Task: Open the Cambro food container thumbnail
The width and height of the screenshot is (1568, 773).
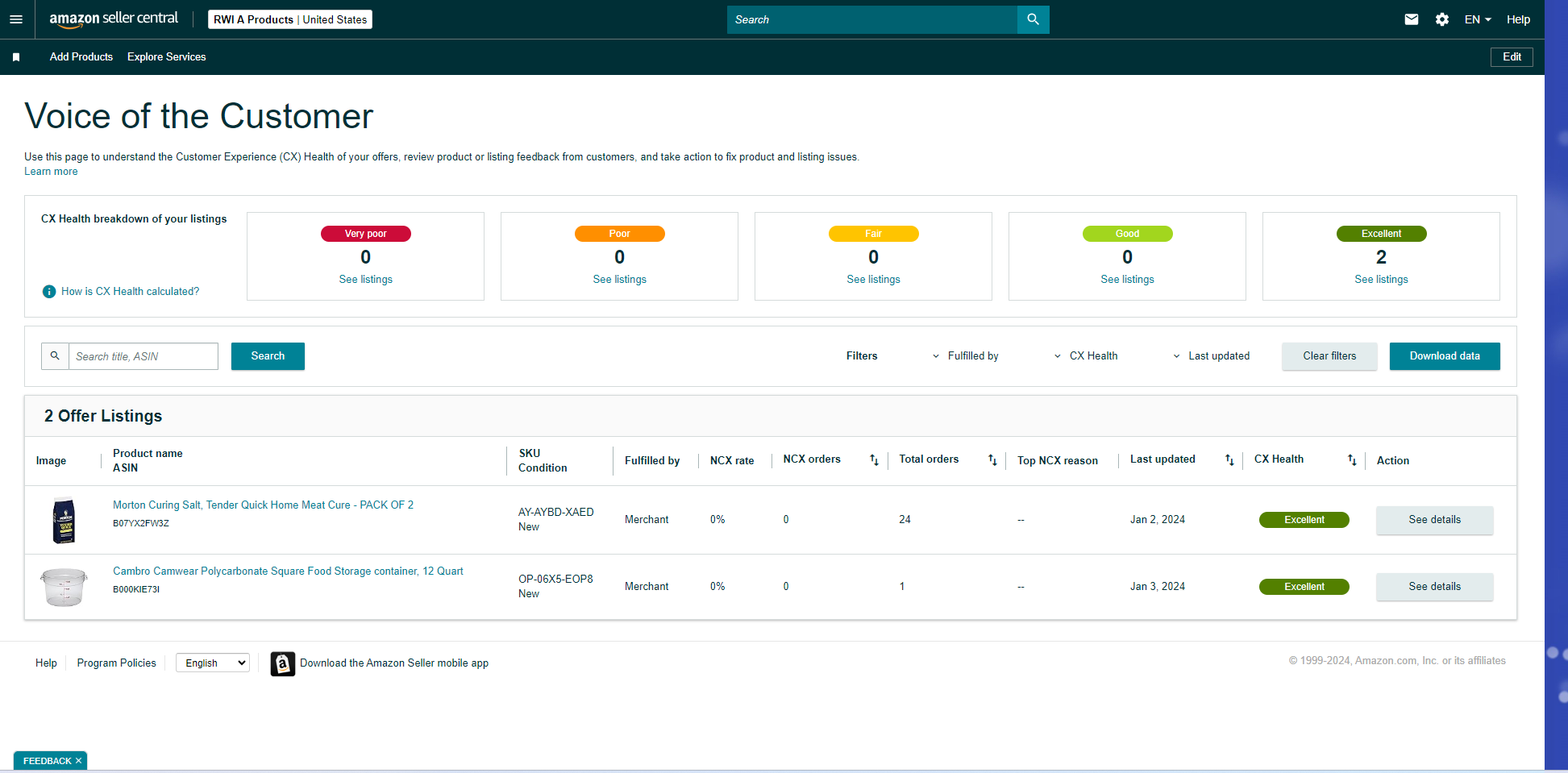Action: coord(64,587)
